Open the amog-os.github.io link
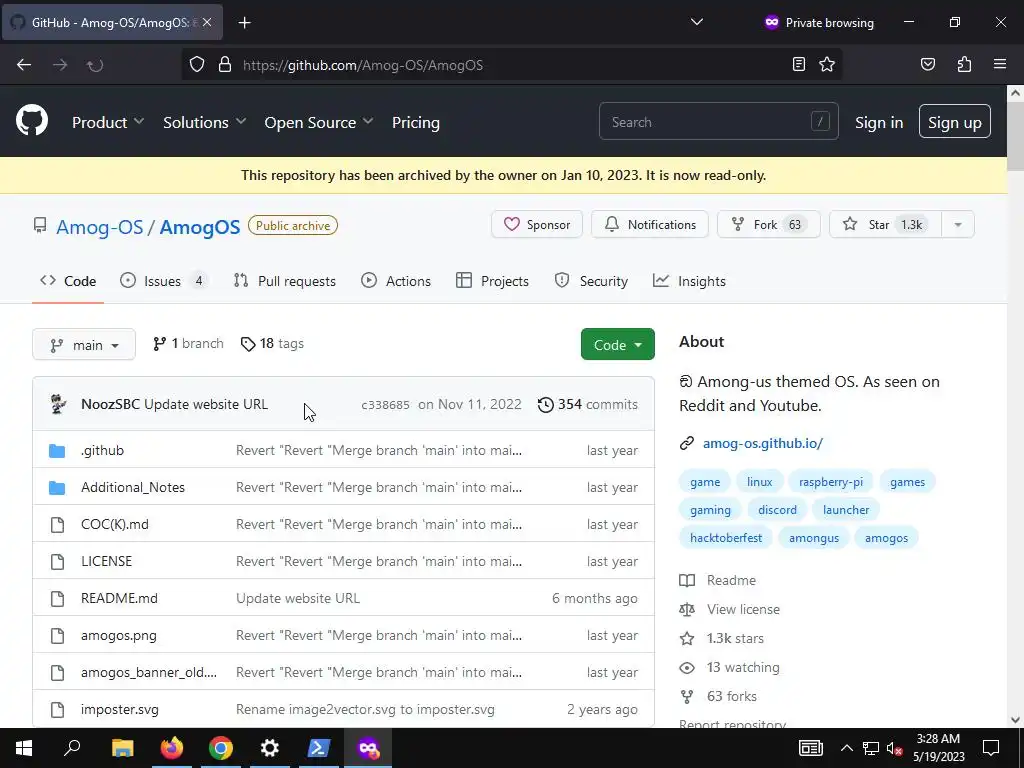Image resolution: width=1024 pixels, height=768 pixels. point(762,443)
